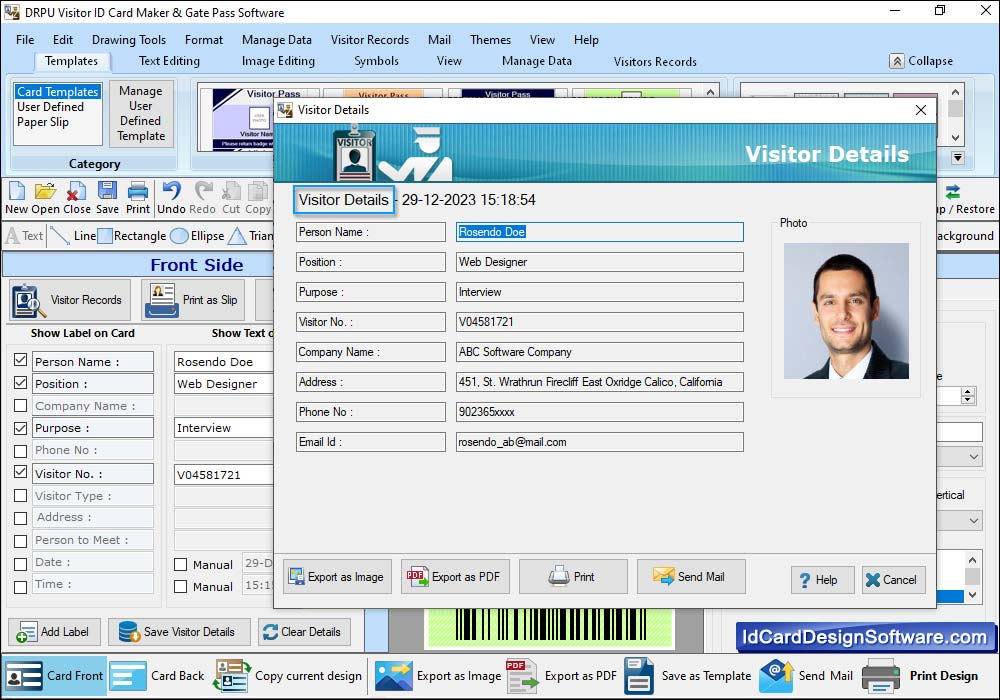Click the Save Visitor Details button
This screenshot has width=1000, height=700.
(177, 632)
